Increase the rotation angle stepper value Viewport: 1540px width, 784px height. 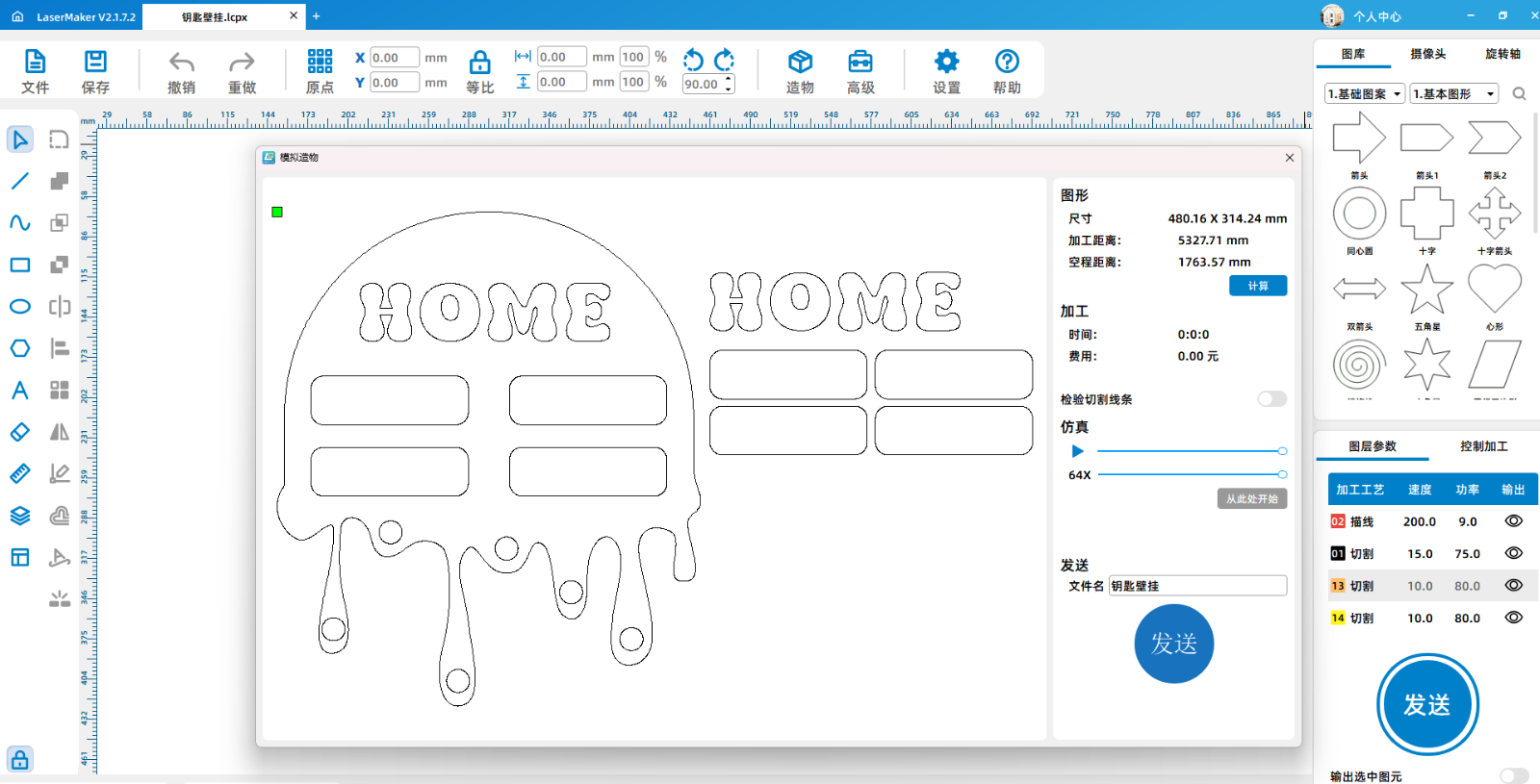(729, 79)
